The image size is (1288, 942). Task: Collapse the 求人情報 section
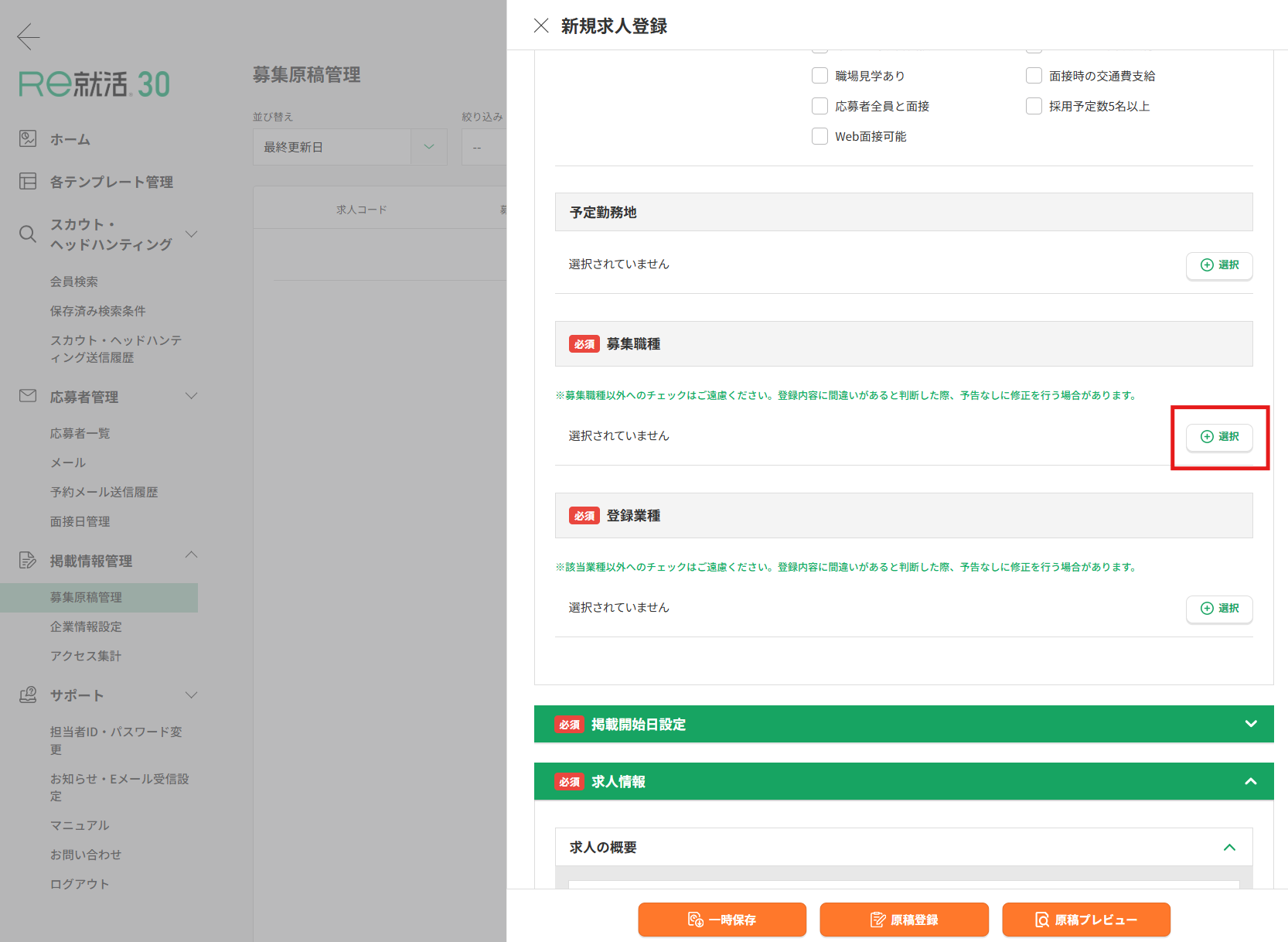click(1251, 781)
